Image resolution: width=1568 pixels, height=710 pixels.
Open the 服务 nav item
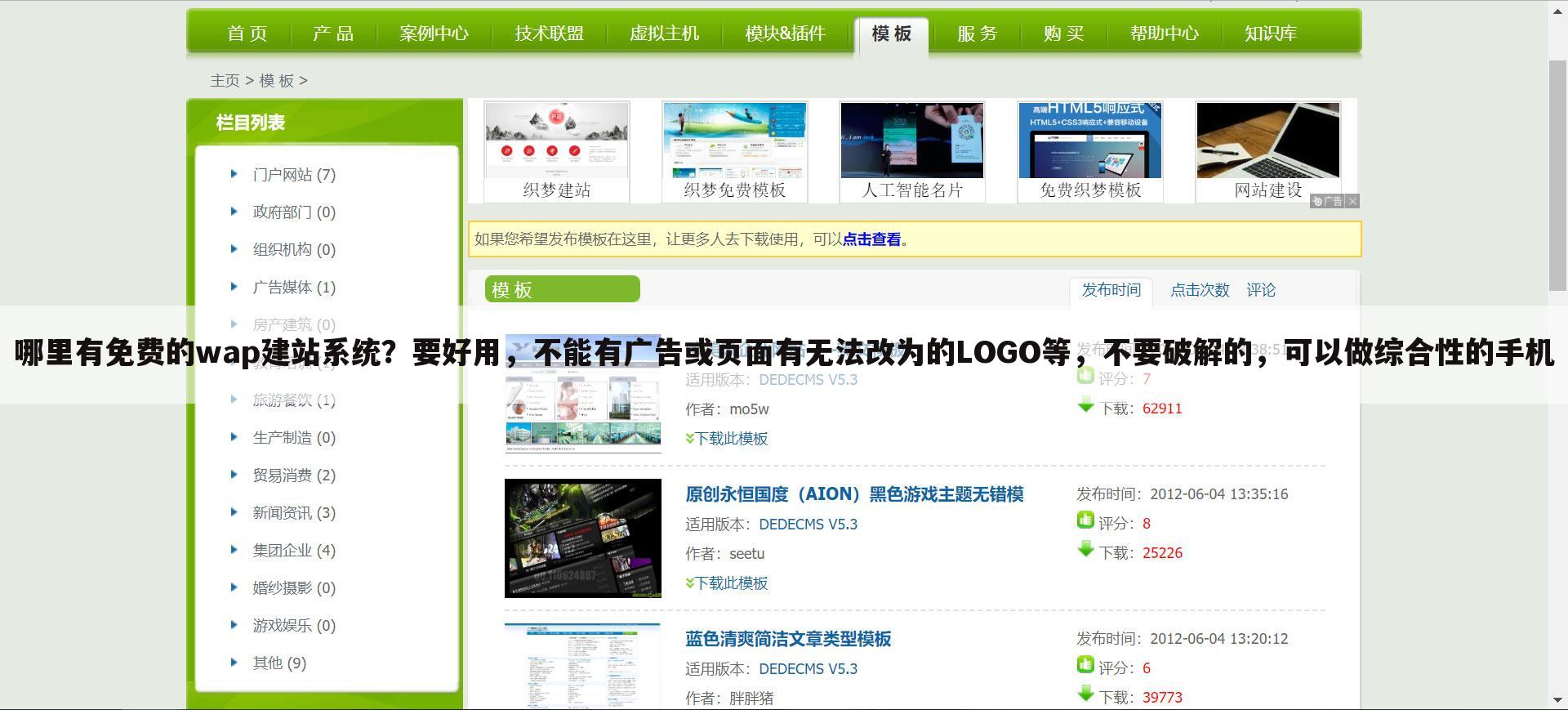[978, 33]
